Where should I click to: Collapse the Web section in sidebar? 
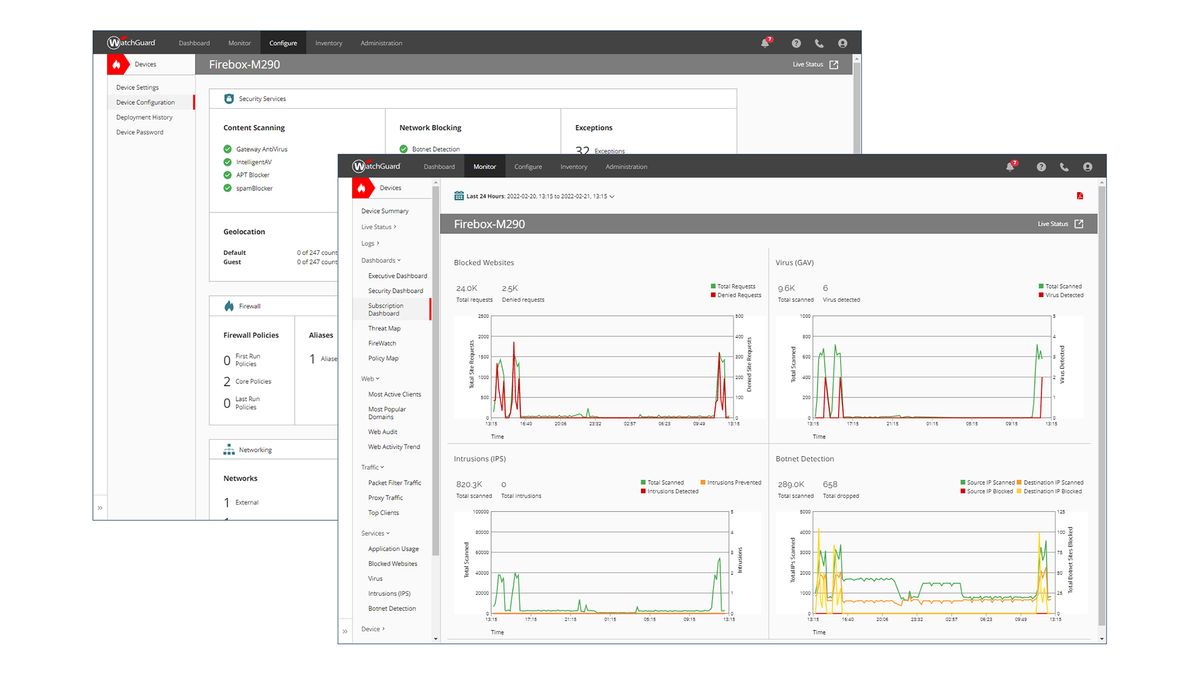coord(368,378)
